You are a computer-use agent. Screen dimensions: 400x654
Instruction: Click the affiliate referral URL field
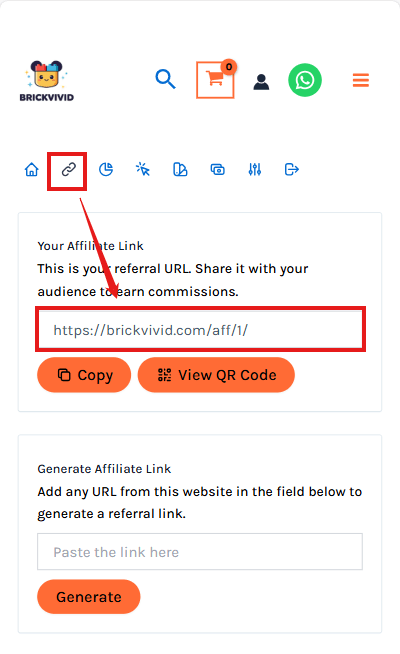tap(201, 330)
